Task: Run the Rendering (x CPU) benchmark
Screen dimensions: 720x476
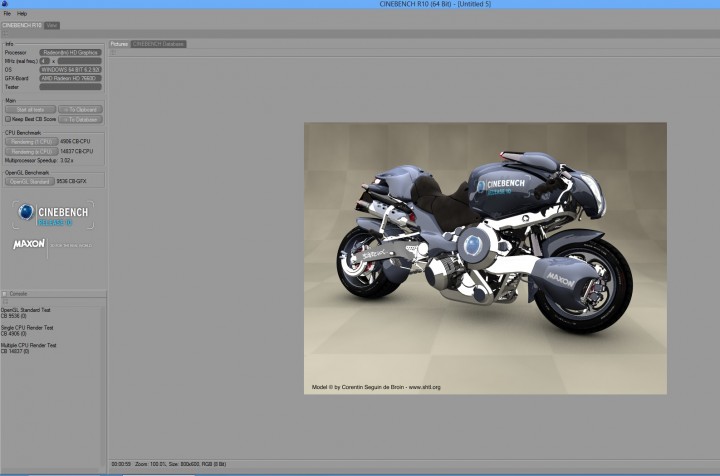Action: click(x=31, y=151)
